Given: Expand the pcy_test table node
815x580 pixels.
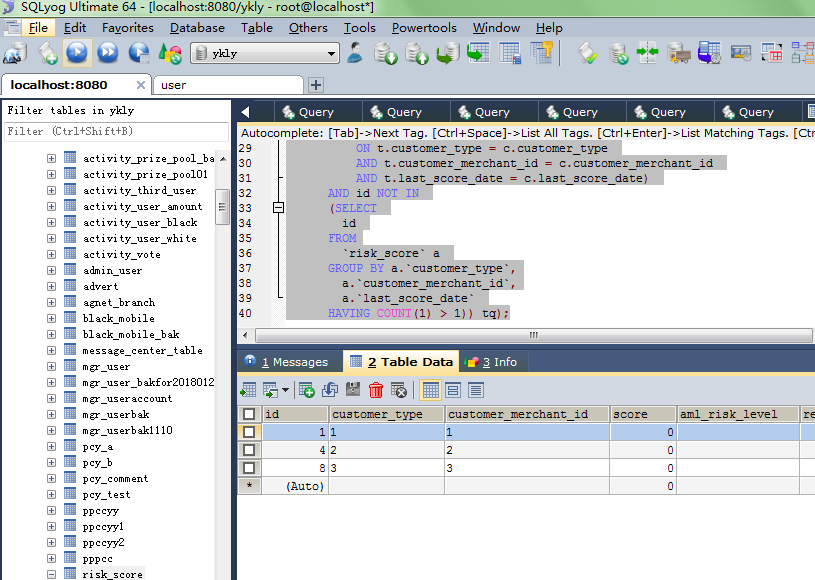Looking at the screenshot, I should coord(51,494).
